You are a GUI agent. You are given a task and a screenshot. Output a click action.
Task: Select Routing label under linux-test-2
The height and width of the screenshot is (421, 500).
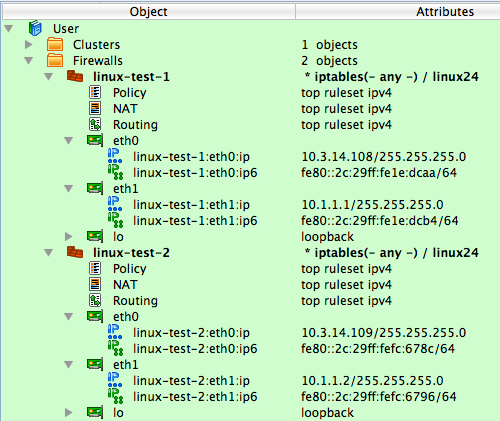pos(135,301)
